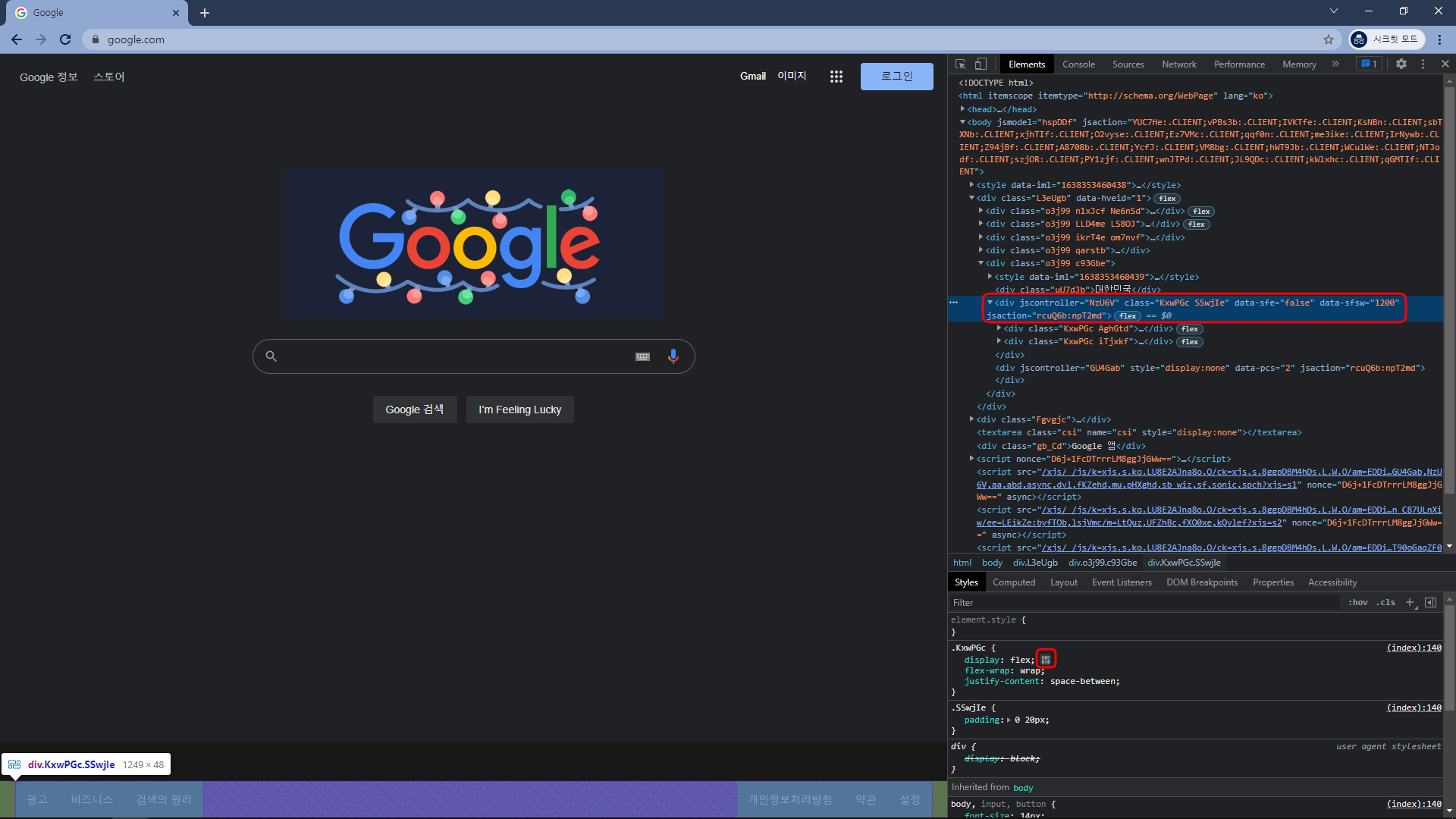Toggle the .cls class editor button
The width and height of the screenshot is (1456, 819).
coord(1386,602)
